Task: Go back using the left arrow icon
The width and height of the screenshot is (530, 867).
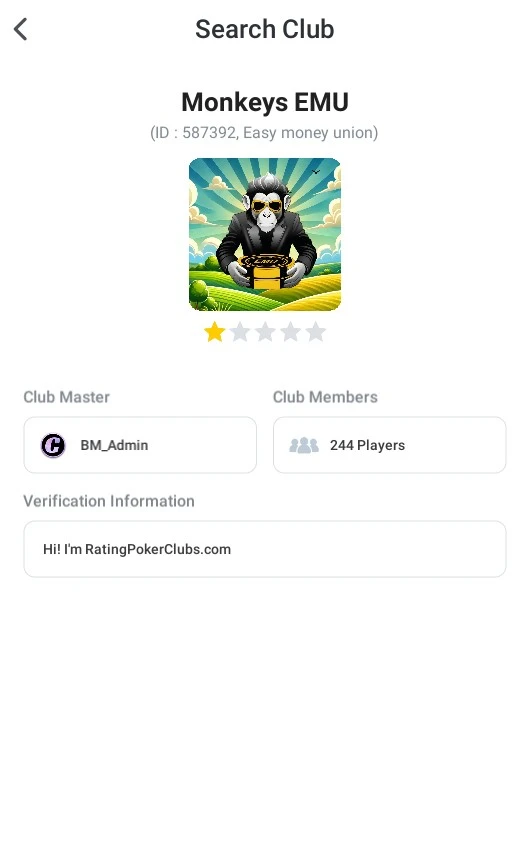Action: click(x=20, y=29)
